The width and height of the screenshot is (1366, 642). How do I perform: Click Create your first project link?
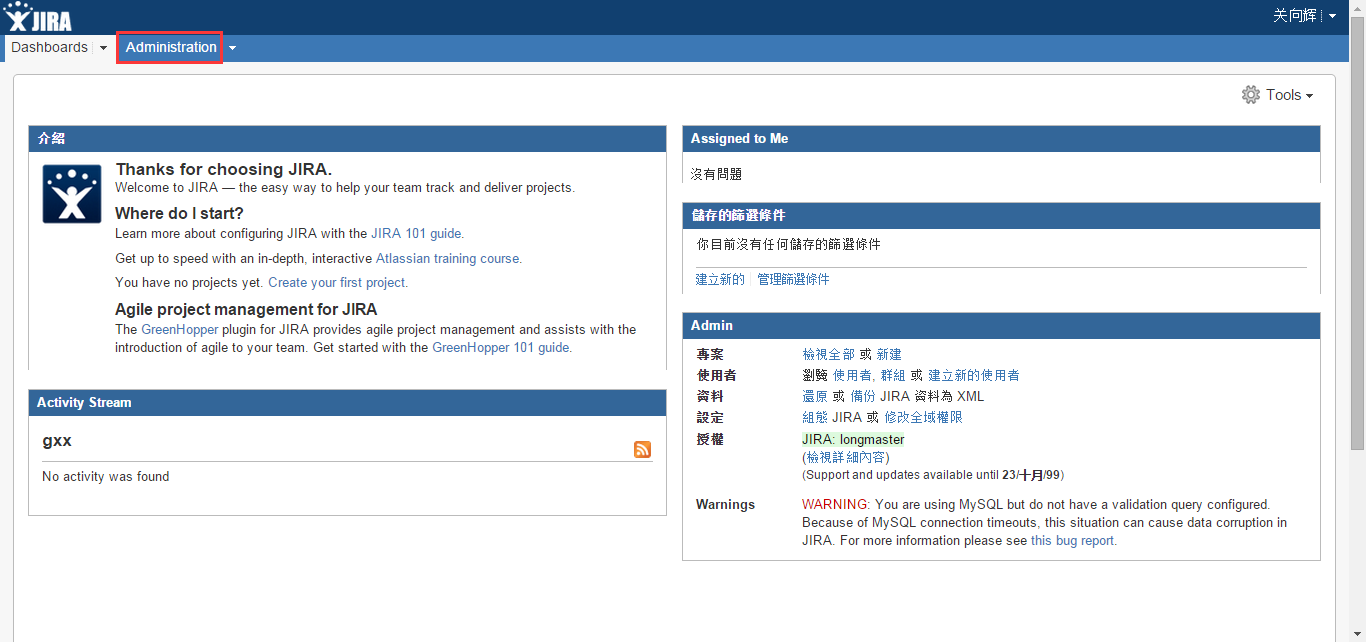[x=337, y=282]
